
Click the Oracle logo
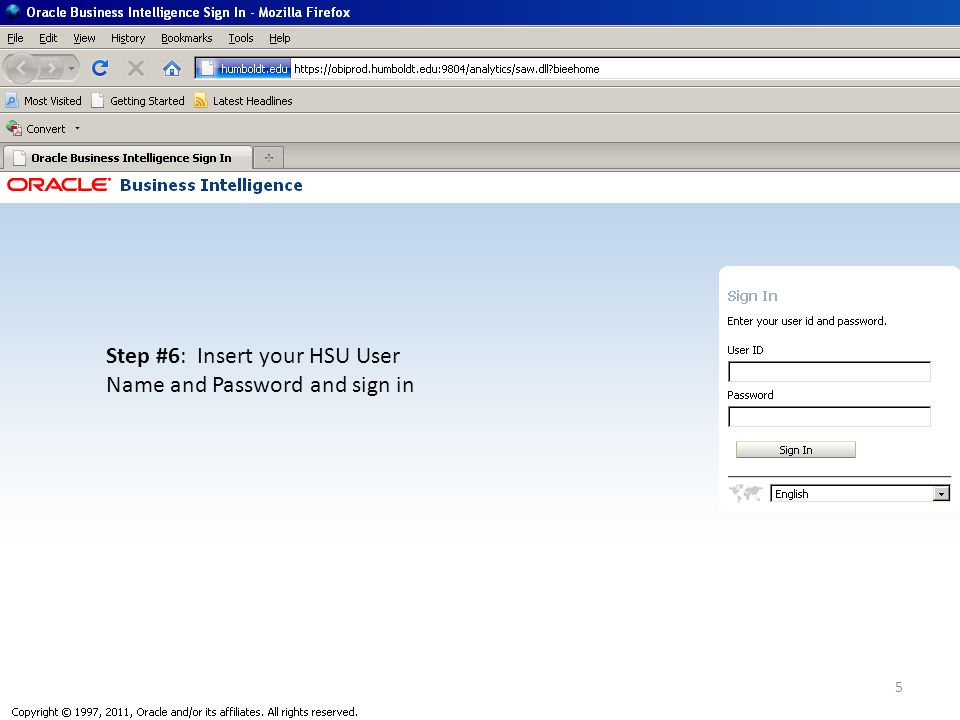click(59, 184)
